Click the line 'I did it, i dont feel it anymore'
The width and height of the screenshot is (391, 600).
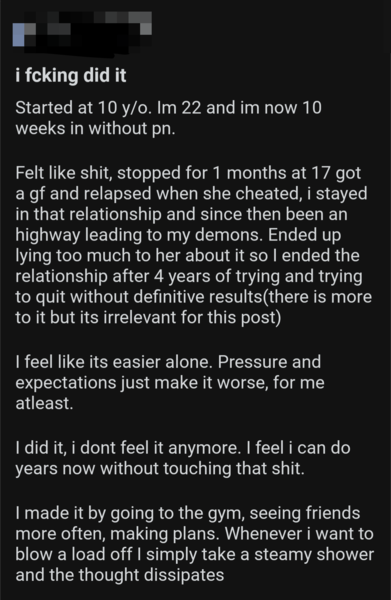(x=183, y=448)
